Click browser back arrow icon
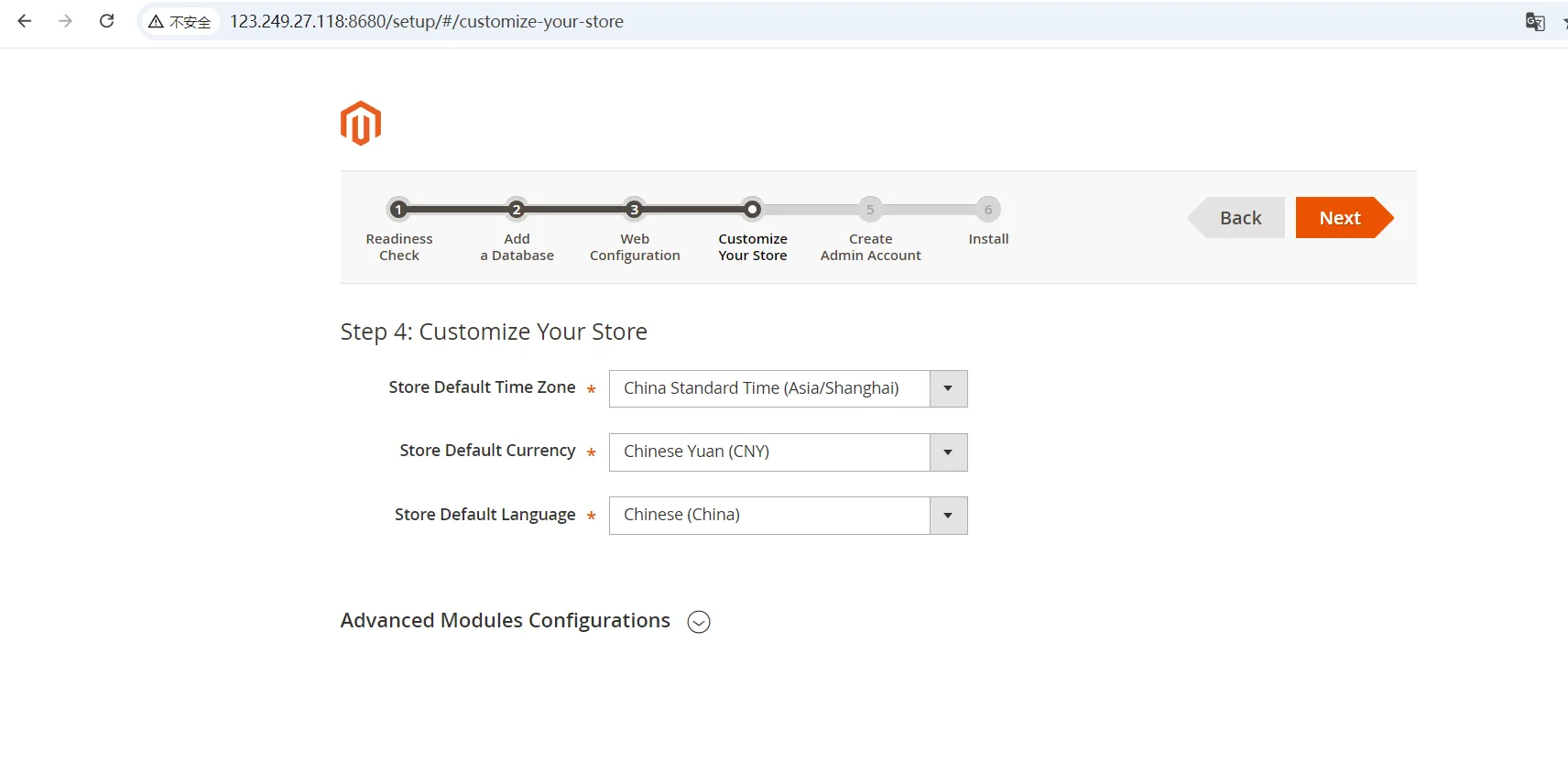This screenshot has width=1568, height=762. (x=25, y=21)
